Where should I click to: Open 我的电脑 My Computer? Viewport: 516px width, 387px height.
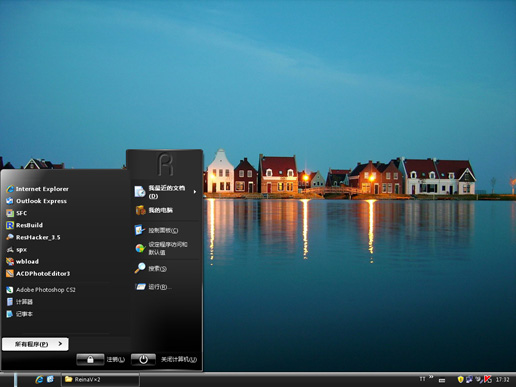154,210
